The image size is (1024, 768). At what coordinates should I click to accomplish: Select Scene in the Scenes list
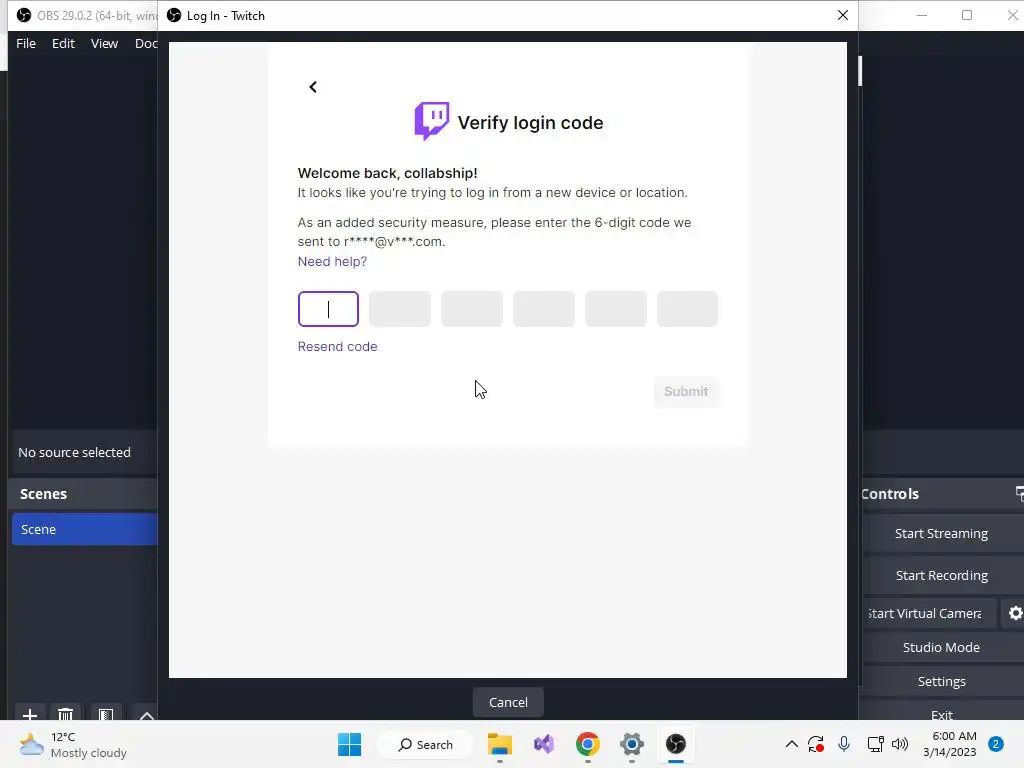pos(85,529)
